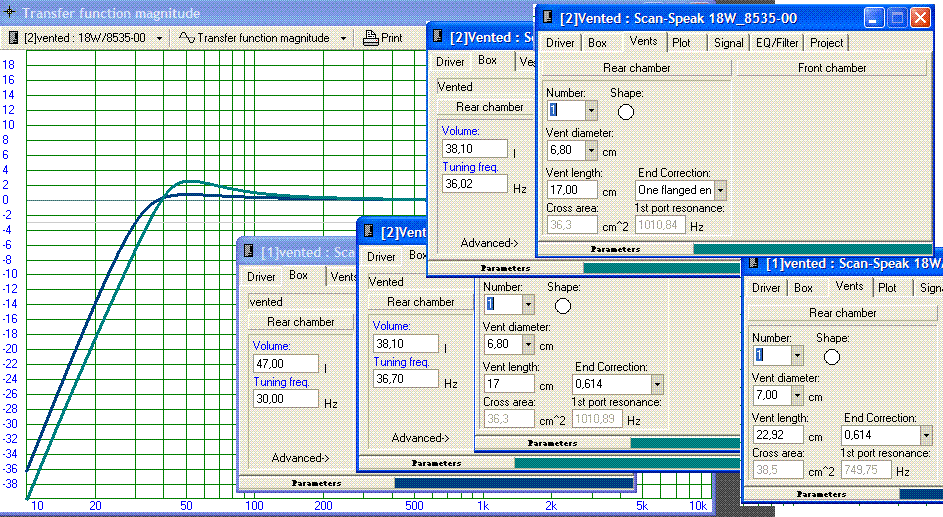The image size is (943, 517).
Task: Open Project tab in front [2]Vented window
Action: [826, 43]
